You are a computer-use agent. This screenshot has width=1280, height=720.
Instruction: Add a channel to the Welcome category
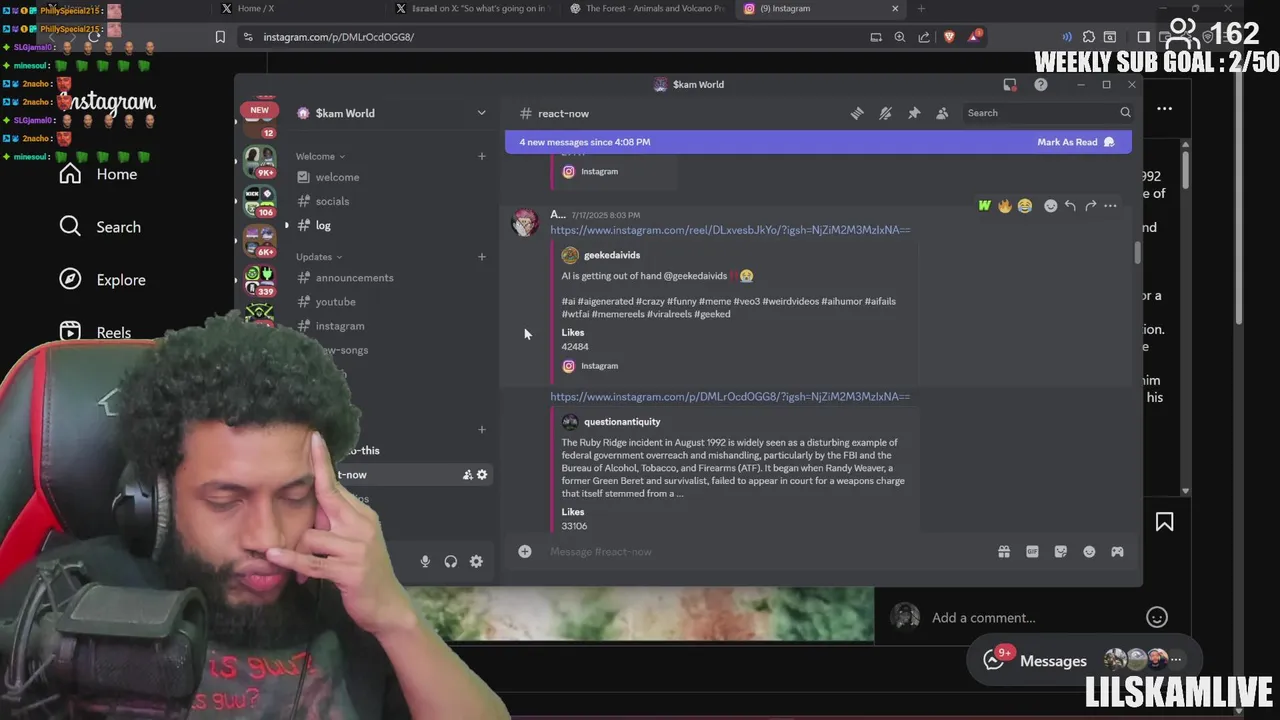click(x=481, y=156)
